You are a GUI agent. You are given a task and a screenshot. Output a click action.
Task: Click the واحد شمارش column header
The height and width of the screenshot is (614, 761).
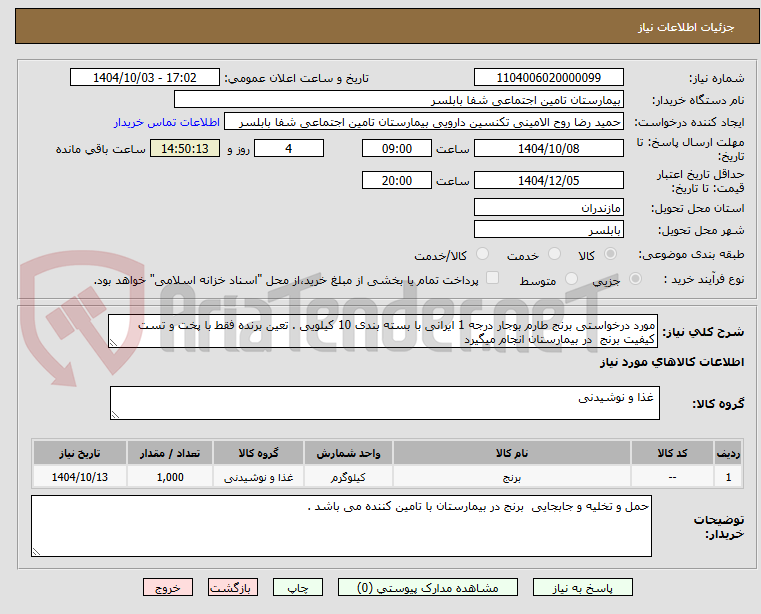pos(348,453)
